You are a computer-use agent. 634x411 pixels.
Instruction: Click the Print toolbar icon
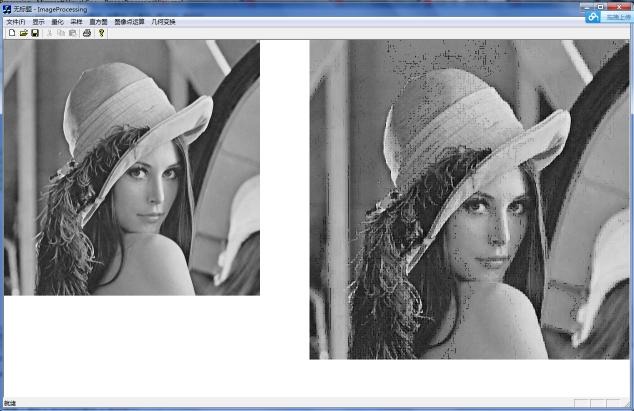click(87, 33)
